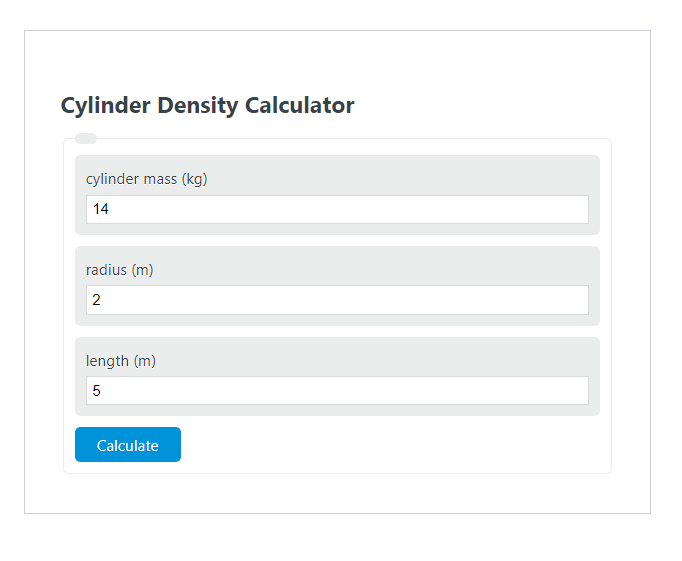
Task: Click the blue Calculate button
Action: tap(128, 444)
